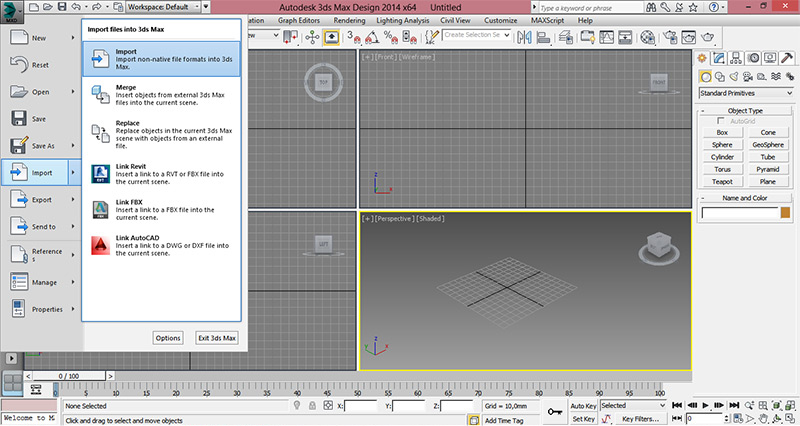
Task: Select the Space Warps category icon
Action: (776, 77)
